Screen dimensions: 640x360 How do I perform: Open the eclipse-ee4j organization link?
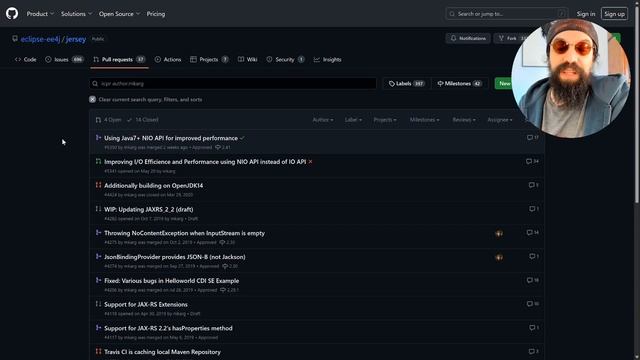(40, 39)
